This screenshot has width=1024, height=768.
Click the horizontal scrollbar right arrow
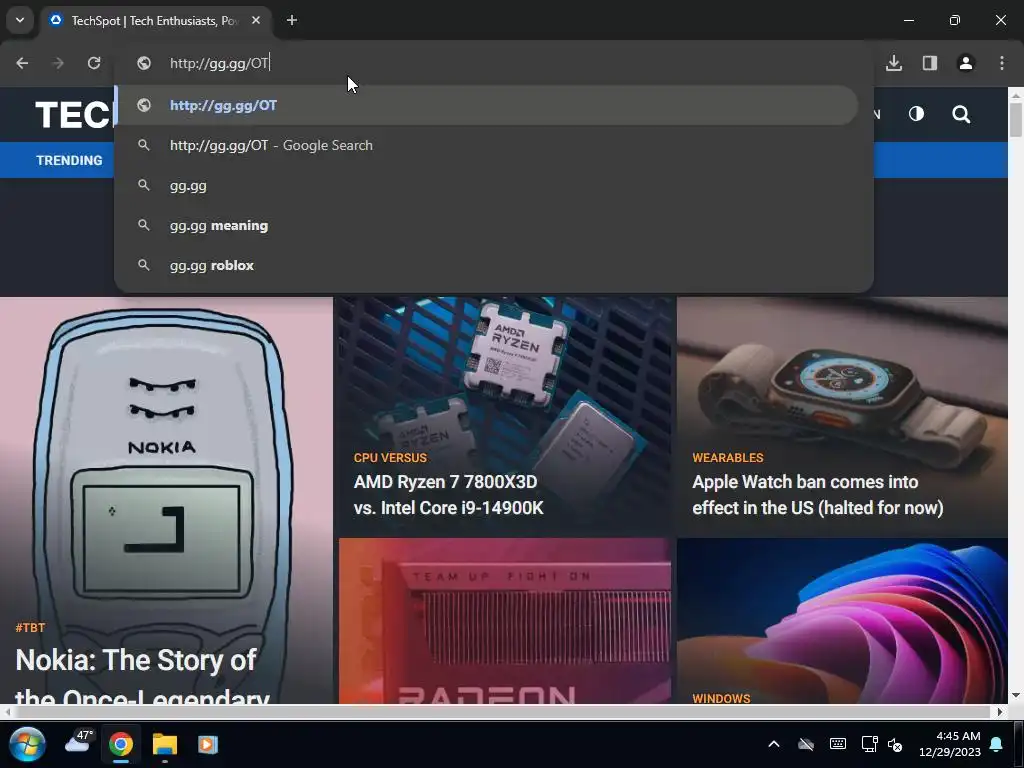[x=1000, y=712]
